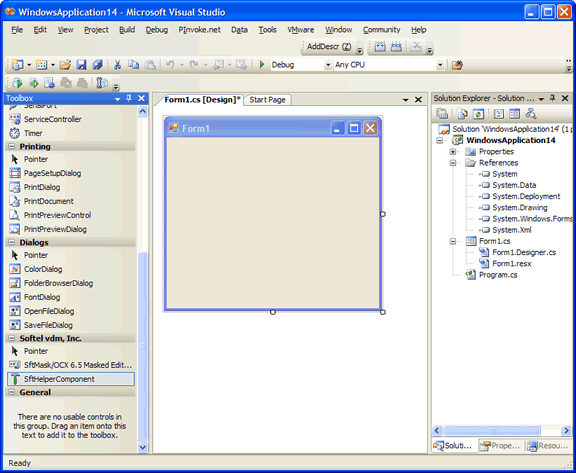The image size is (576, 473).
Task: Switch to the Resource View bottom tab
Action: click(548, 446)
